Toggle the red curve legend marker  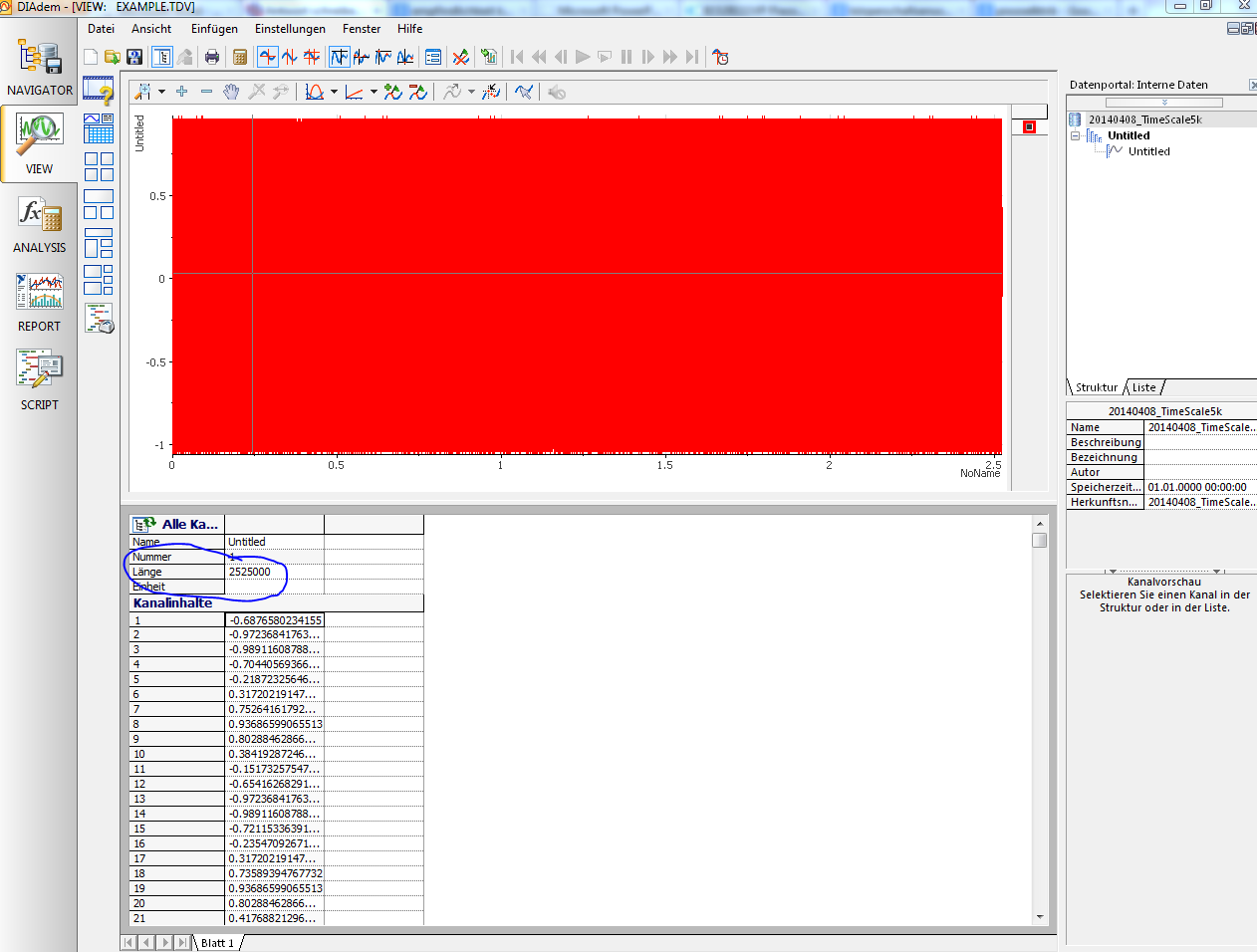pos(1029,126)
